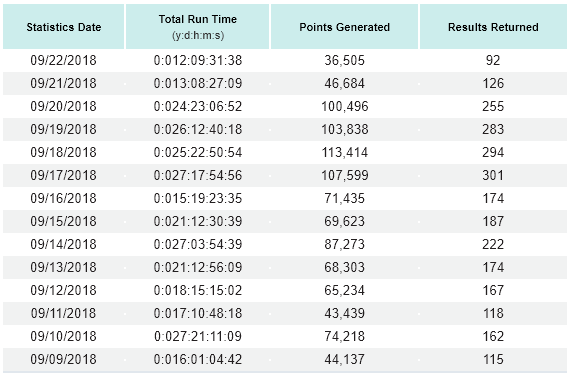Image resolution: width=569 pixels, height=376 pixels.
Task: Click the 09/16/2018 date cell
Action: click(64, 198)
